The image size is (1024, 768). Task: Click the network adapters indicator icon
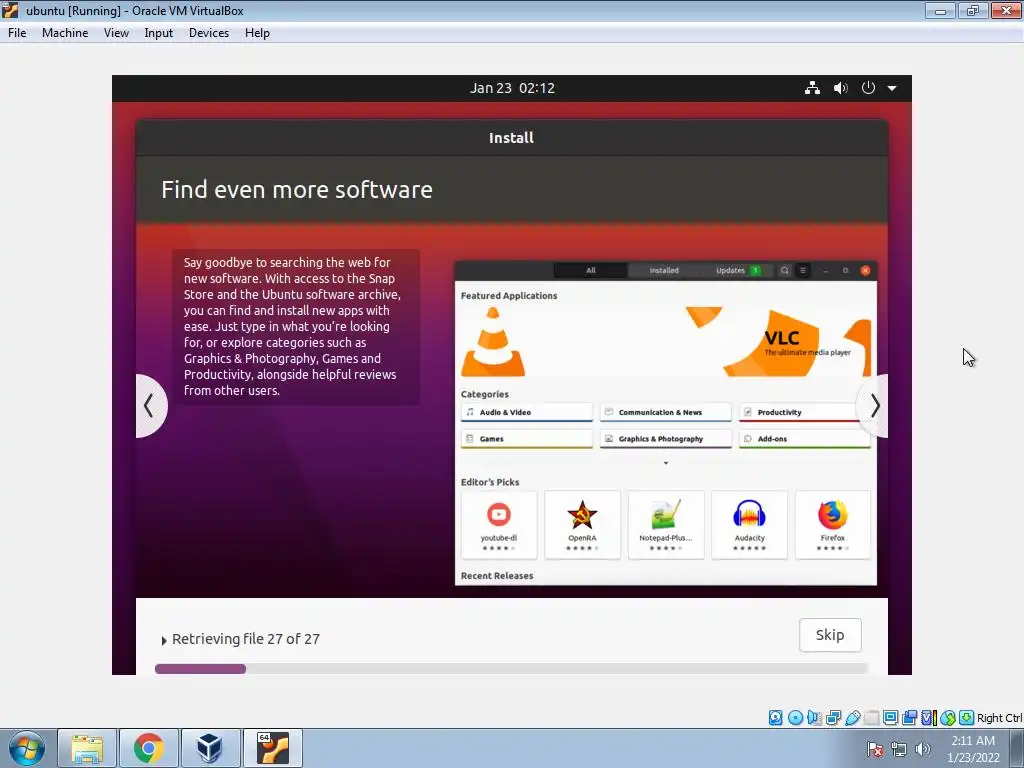coord(833,718)
